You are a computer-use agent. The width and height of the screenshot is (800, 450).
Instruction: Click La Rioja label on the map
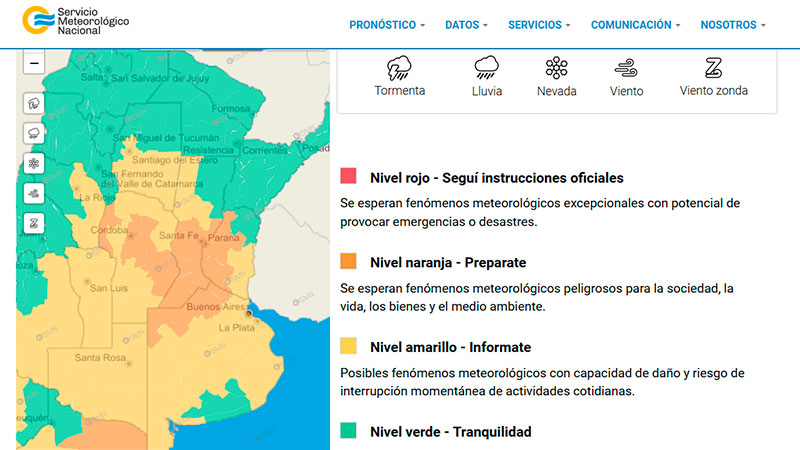click(96, 197)
